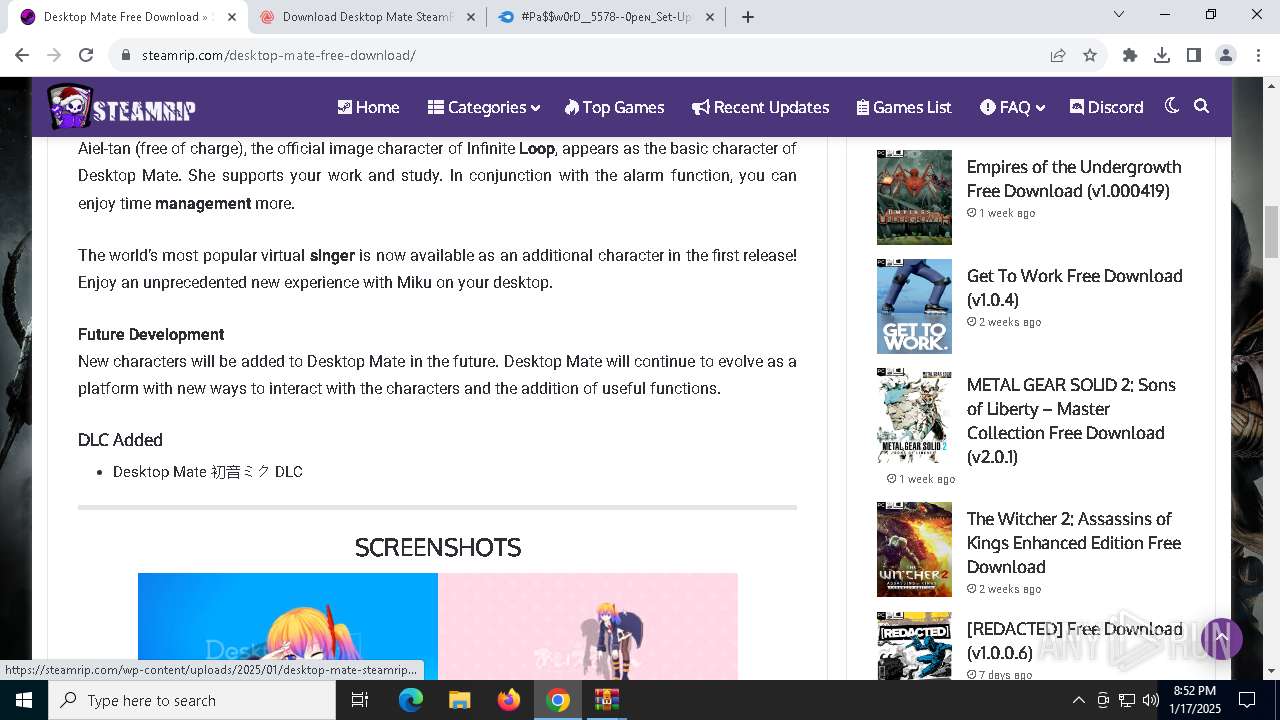Open Get To Work Free Download link
Screen dimensions: 1280x720
pyautogui.click(x=1075, y=288)
